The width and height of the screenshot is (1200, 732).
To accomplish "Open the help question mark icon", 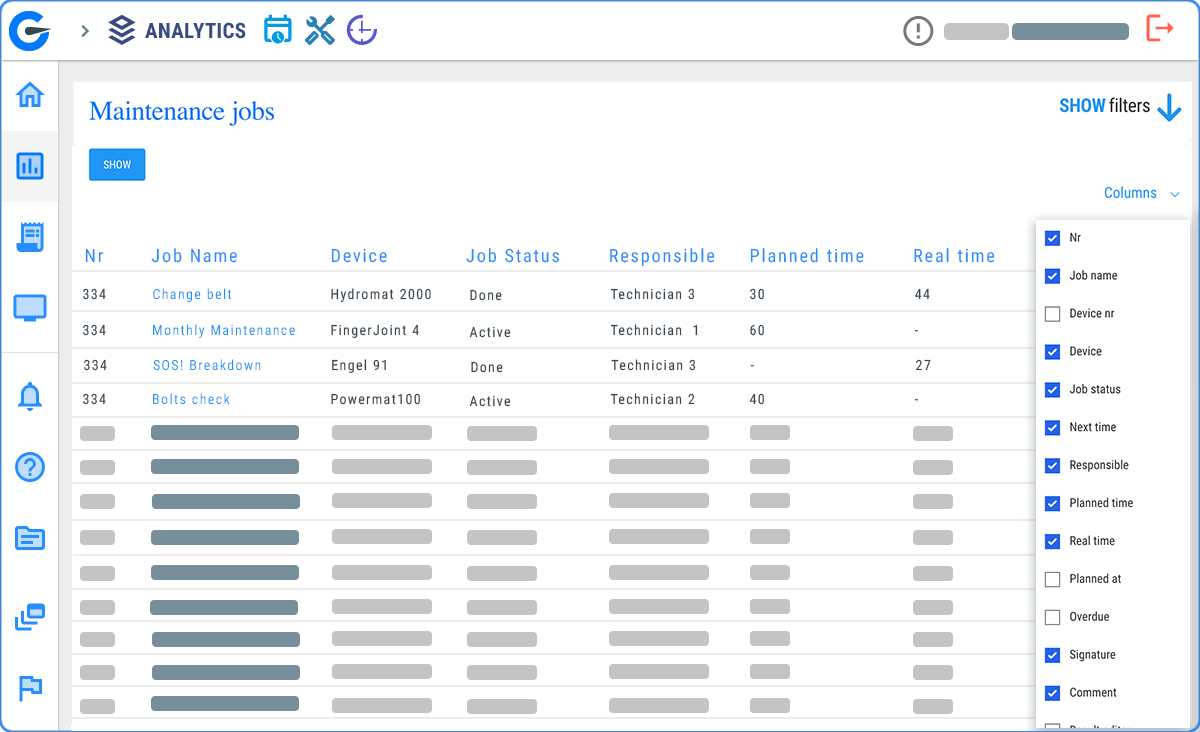I will tap(30, 467).
